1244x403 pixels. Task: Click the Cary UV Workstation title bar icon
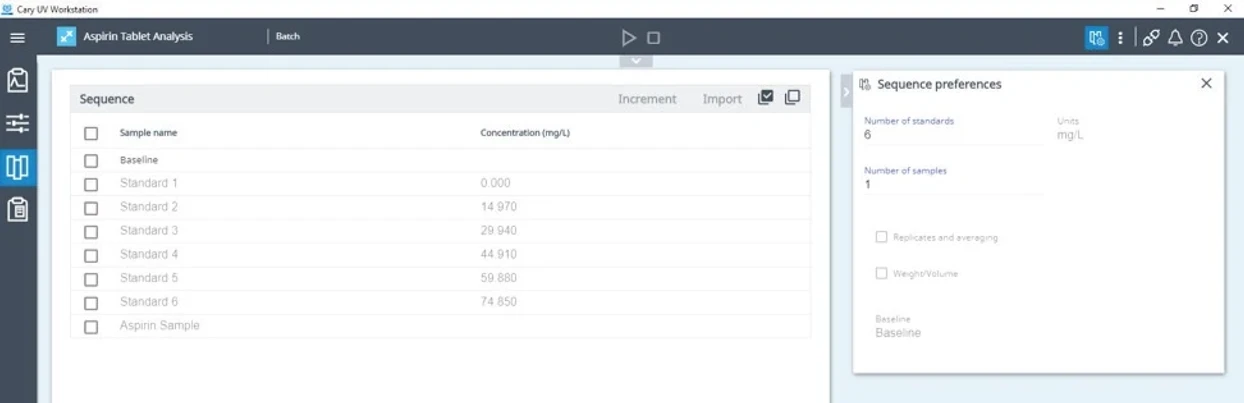[9, 8]
